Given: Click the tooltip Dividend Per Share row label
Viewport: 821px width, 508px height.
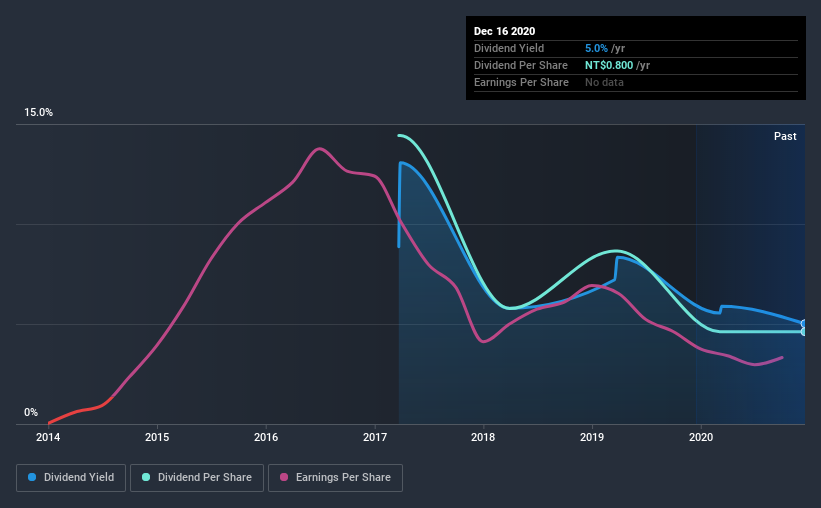Looking at the screenshot, I should 520,65.
